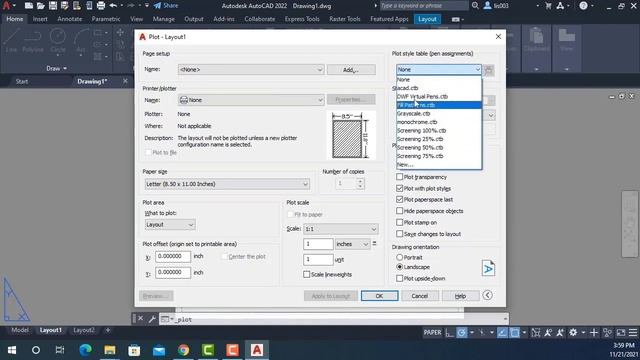Select Landscape orientation radio button
The height and width of the screenshot is (360, 640).
click(x=400, y=267)
